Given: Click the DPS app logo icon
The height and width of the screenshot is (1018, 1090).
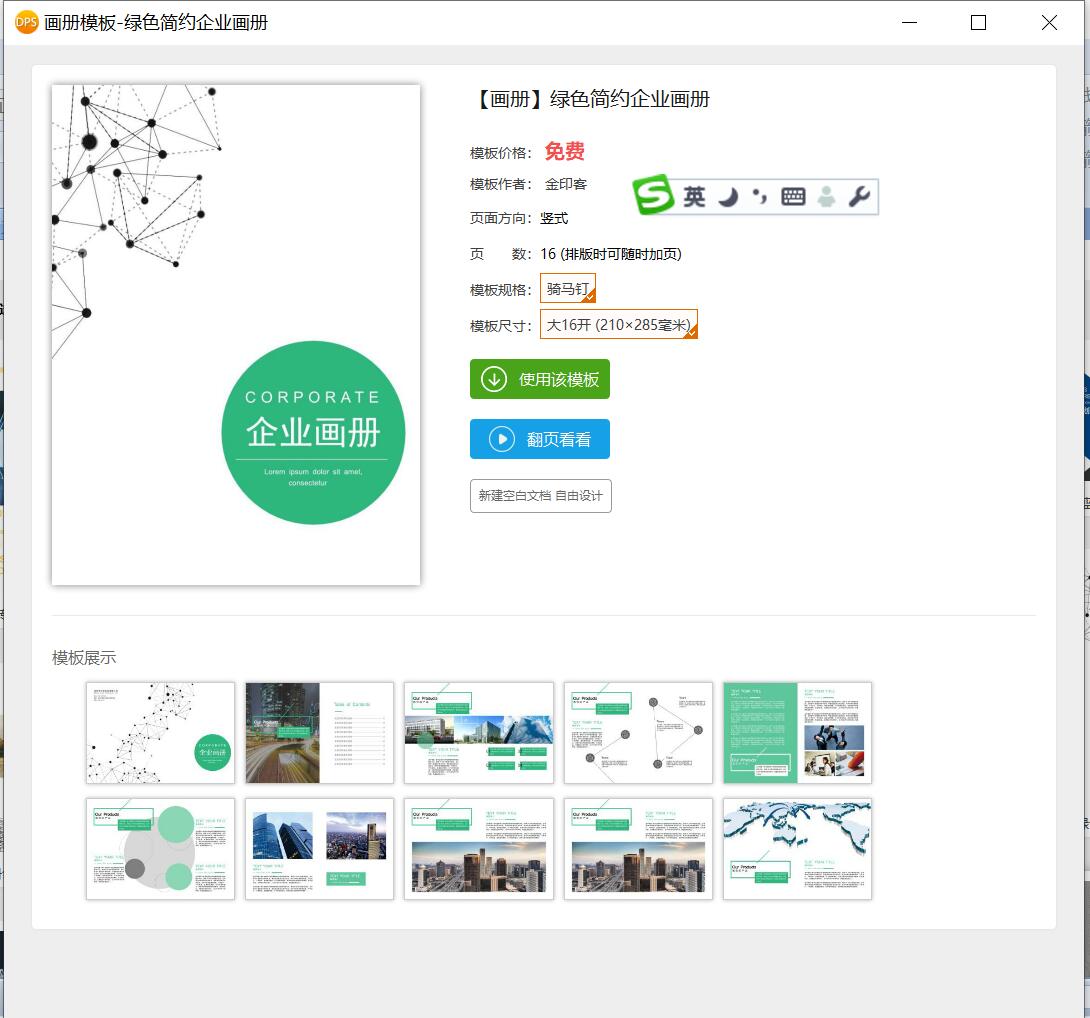Looking at the screenshot, I should click(x=26, y=22).
